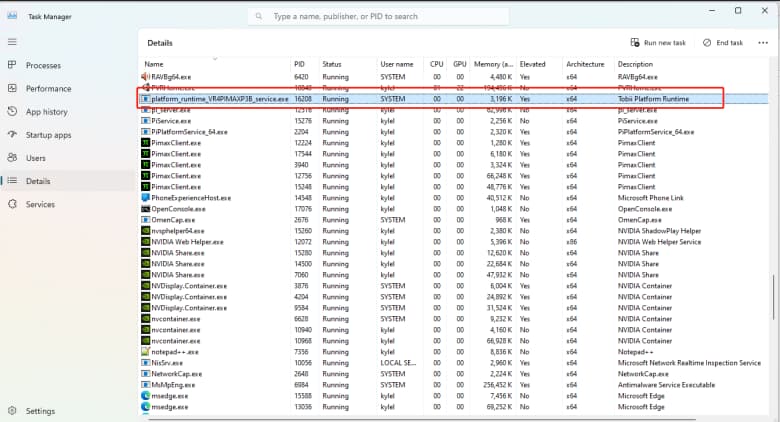Open the more options ellipsis menu
Image resolution: width=780 pixels, height=422 pixels.
pyautogui.click(x=763, y=43)
